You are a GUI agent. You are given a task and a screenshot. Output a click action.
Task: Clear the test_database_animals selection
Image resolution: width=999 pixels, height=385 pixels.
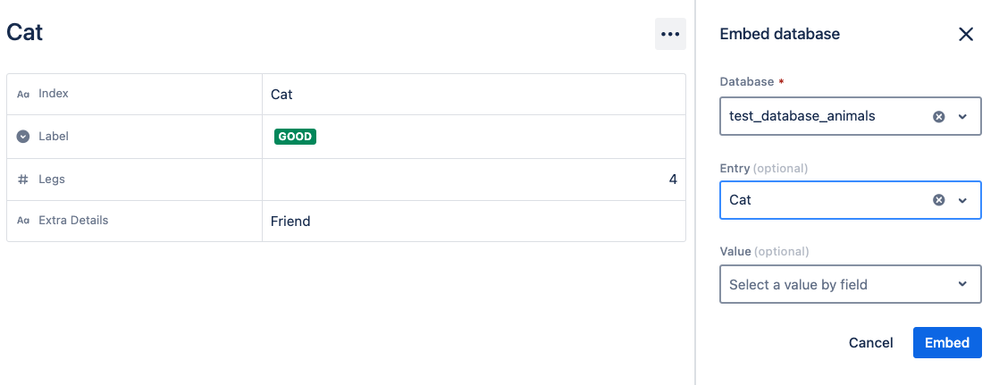pyautogui.click(x=938, y=117)
